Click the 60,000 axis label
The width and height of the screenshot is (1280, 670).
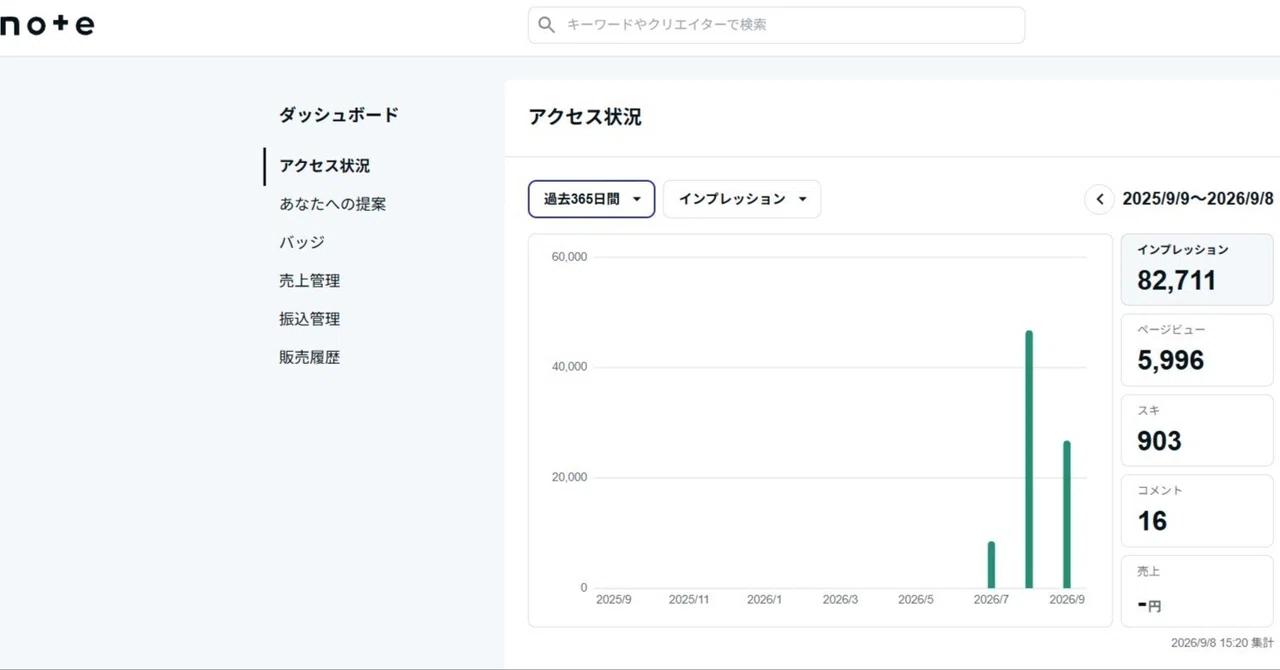point(569,257)
